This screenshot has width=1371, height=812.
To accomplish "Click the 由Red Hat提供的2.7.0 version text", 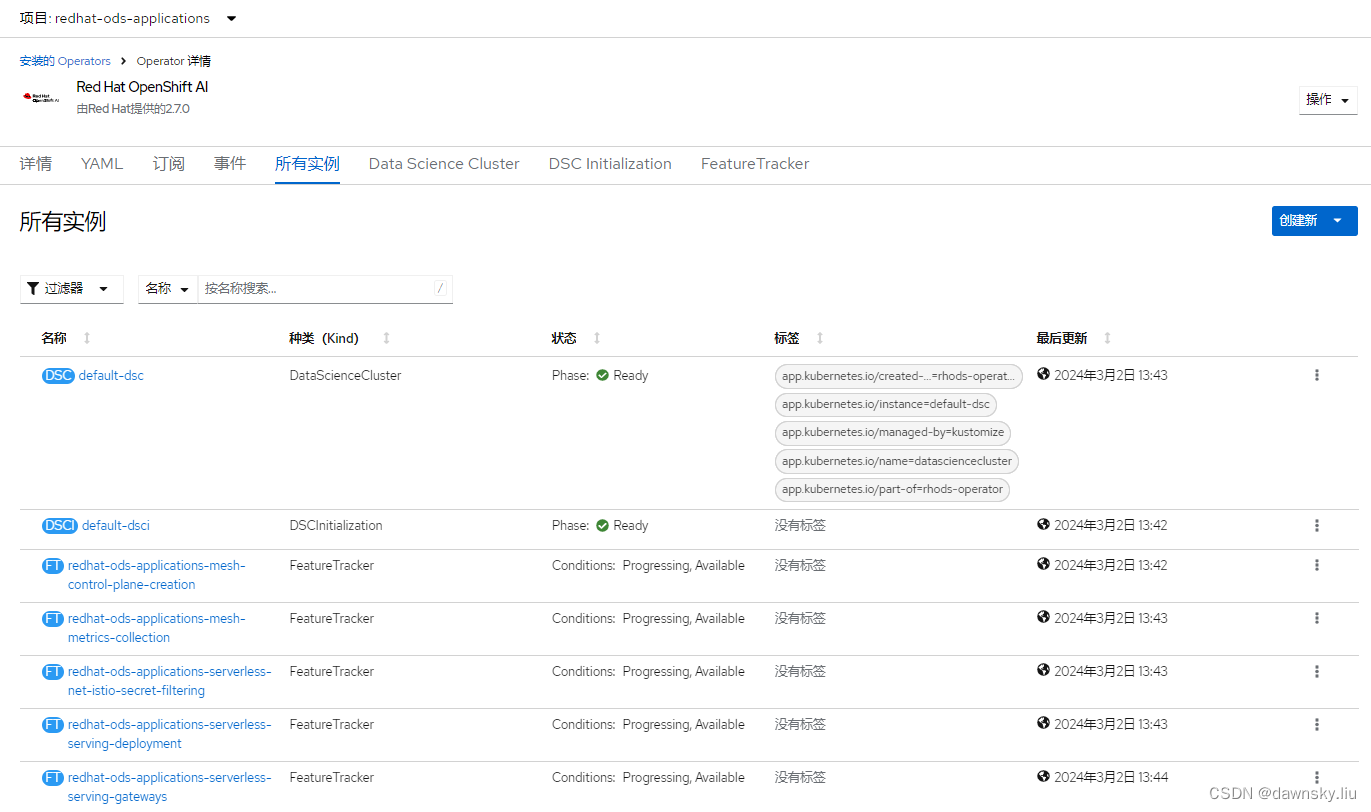I will tap(133, 109).
